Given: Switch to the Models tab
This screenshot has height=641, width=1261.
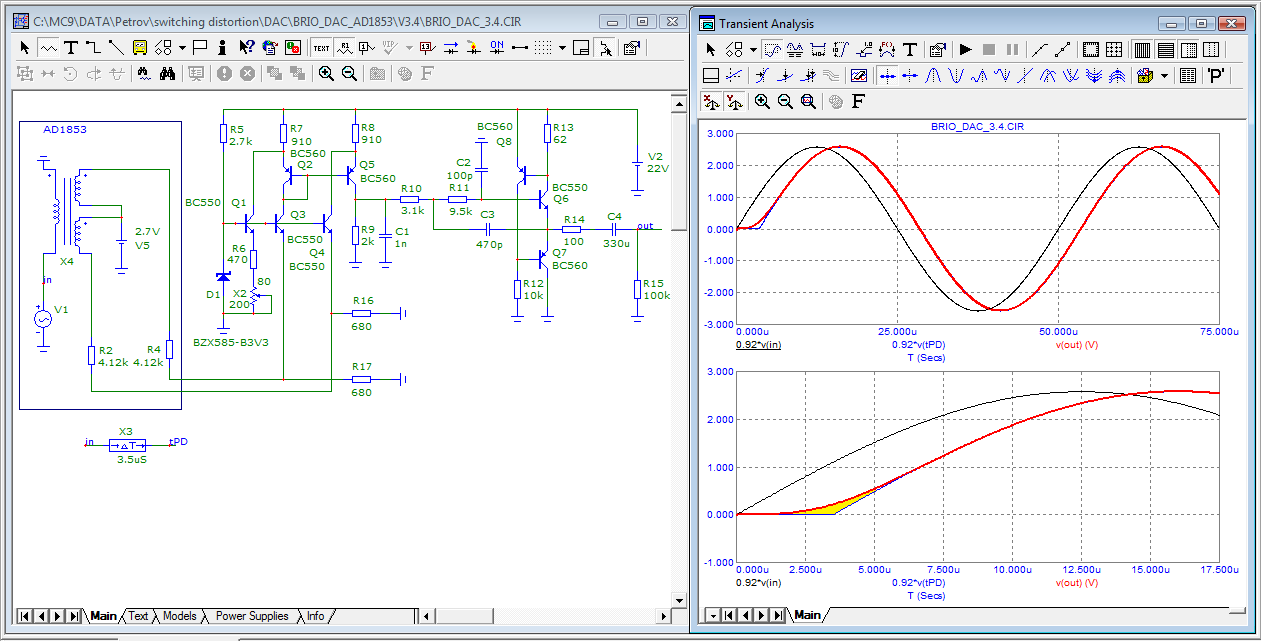Looking at the screenshot, I should pyautogui.click(x=179, y=616).
